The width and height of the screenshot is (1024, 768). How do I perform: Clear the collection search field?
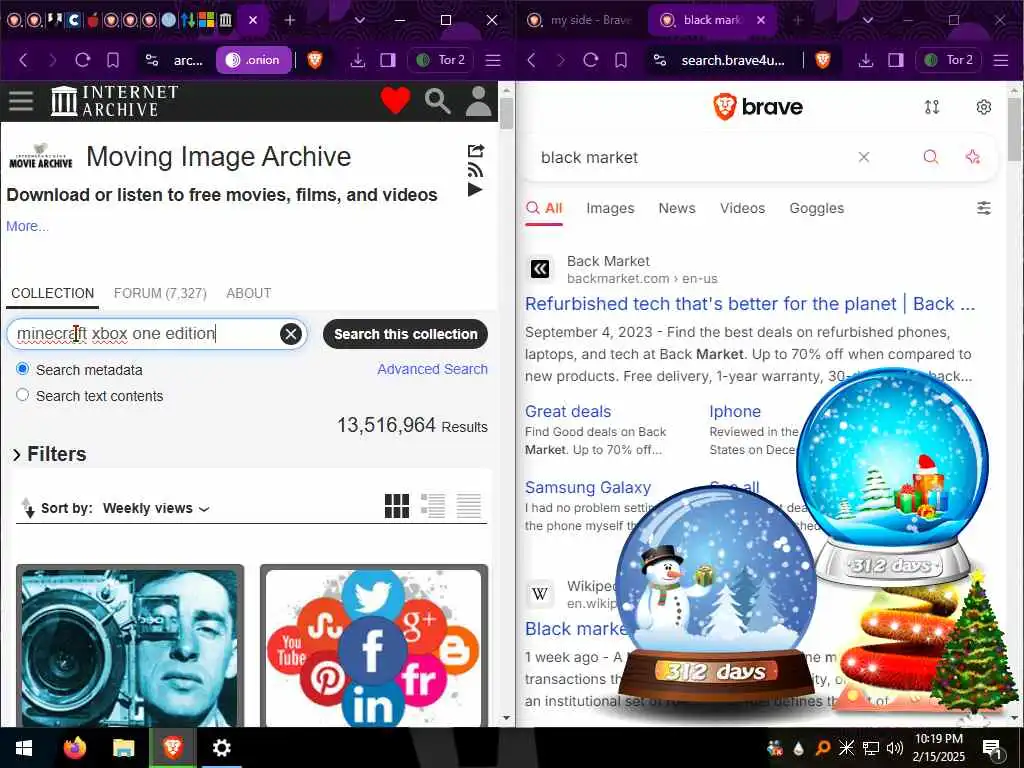tap(291, 334)
